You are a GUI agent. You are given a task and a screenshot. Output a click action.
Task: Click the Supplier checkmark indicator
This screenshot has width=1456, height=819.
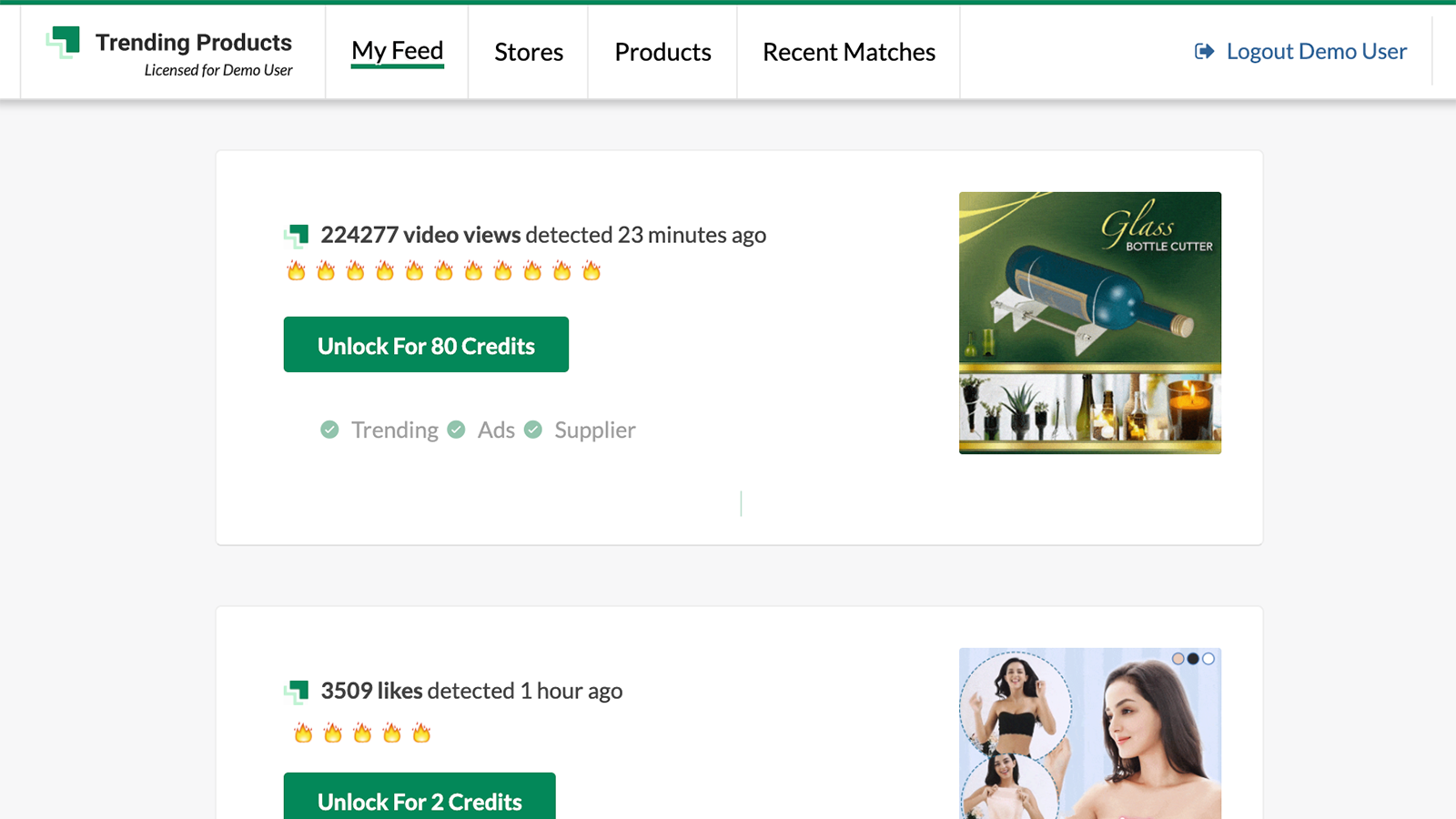point(533,430)
